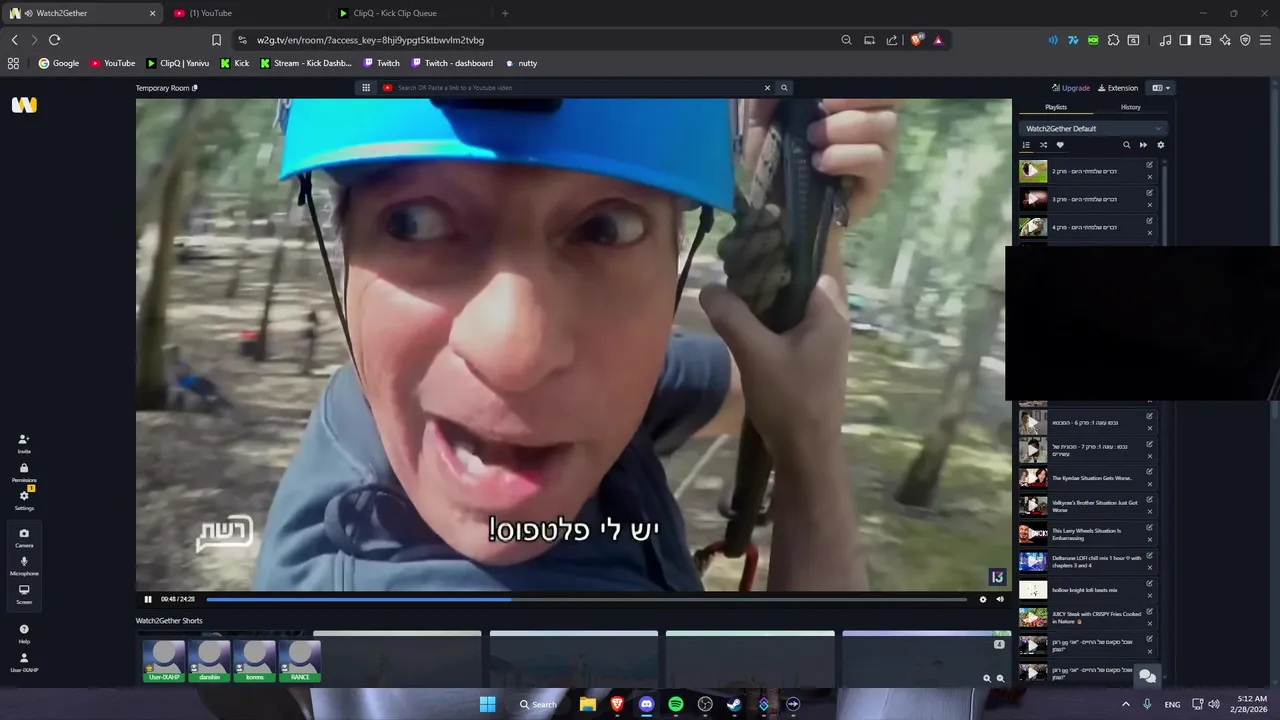Expand the Watch2Gether Default playlist dropdown
The height and width of the screenshot is (720, 1280).
pyautogui.click(x=1093, y=128)
